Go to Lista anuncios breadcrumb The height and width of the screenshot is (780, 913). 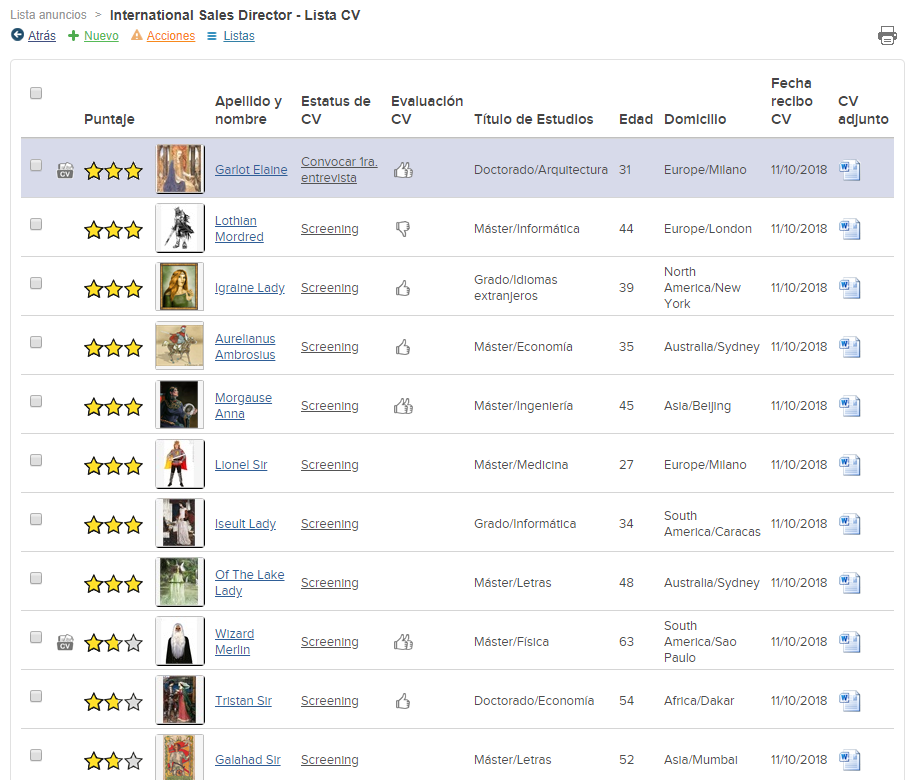pos(48,15)
